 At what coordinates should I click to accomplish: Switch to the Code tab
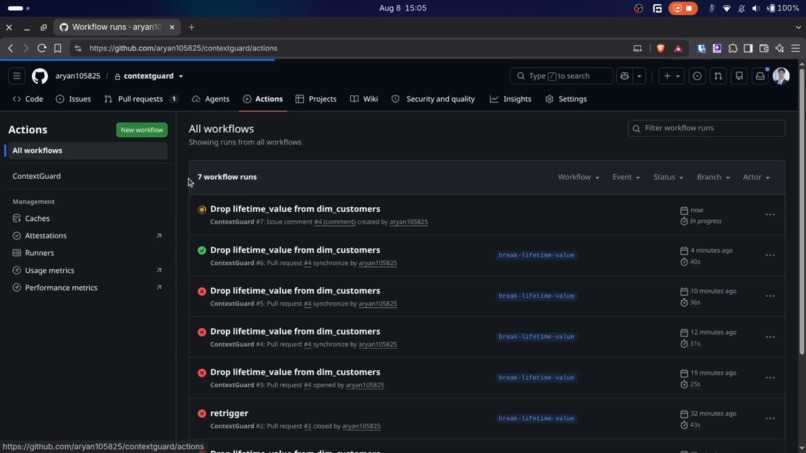click(x=28, y=99)
